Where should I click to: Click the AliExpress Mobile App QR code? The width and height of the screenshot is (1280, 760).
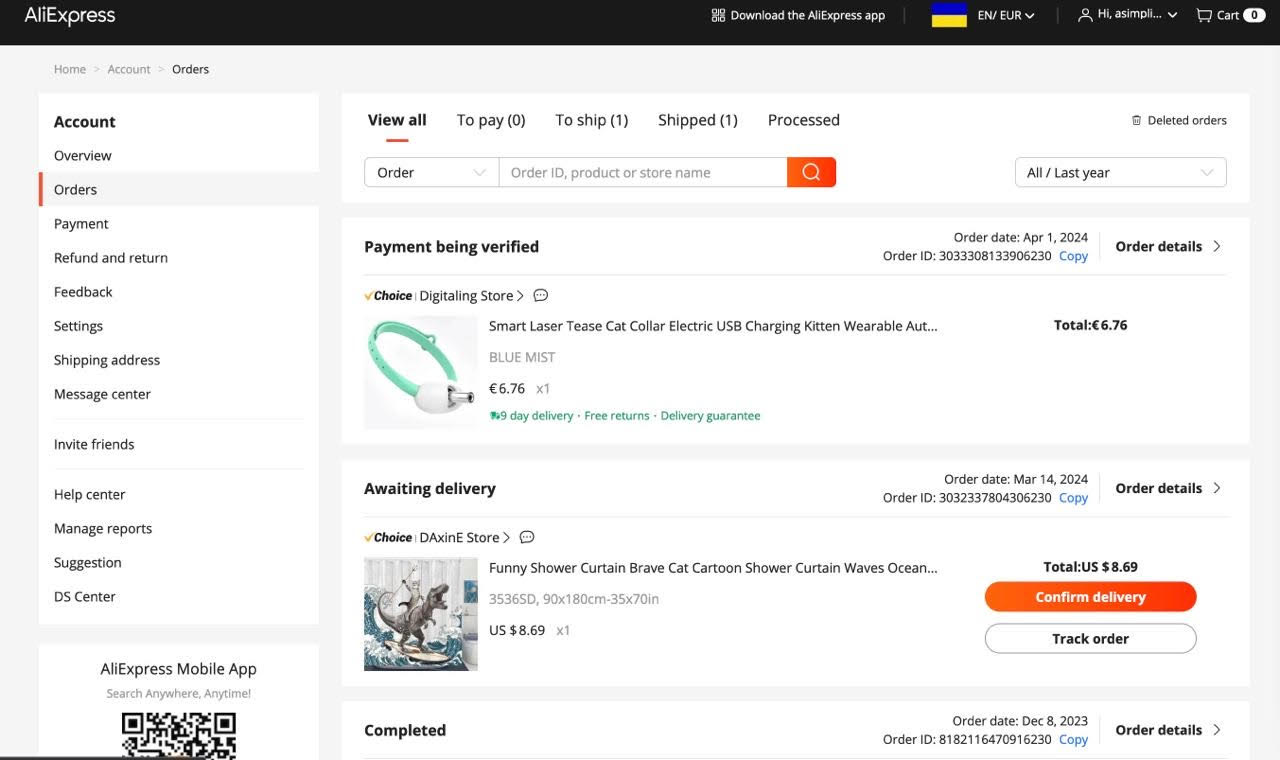178,735
